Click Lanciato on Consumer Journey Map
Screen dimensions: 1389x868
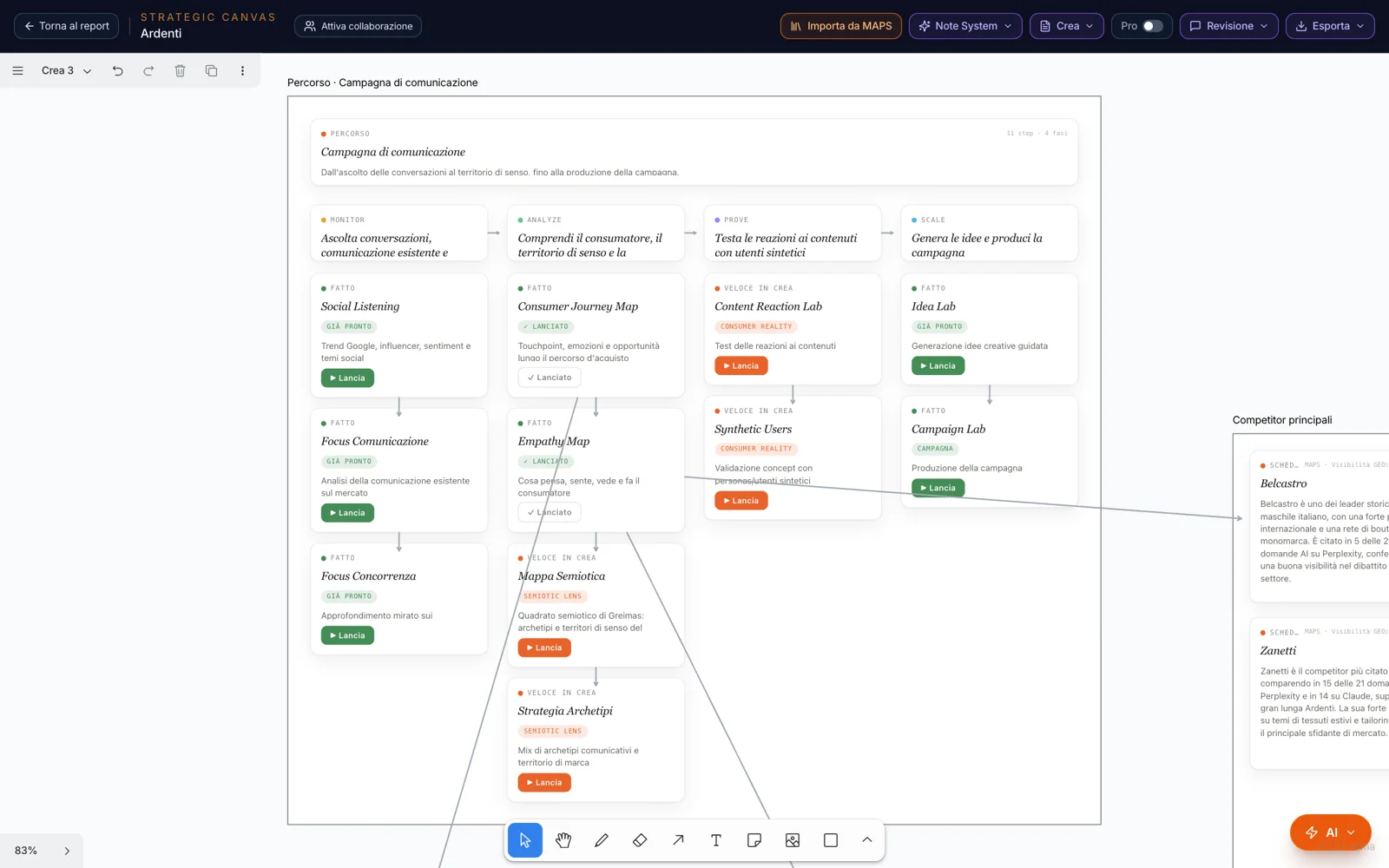[550, 378]
